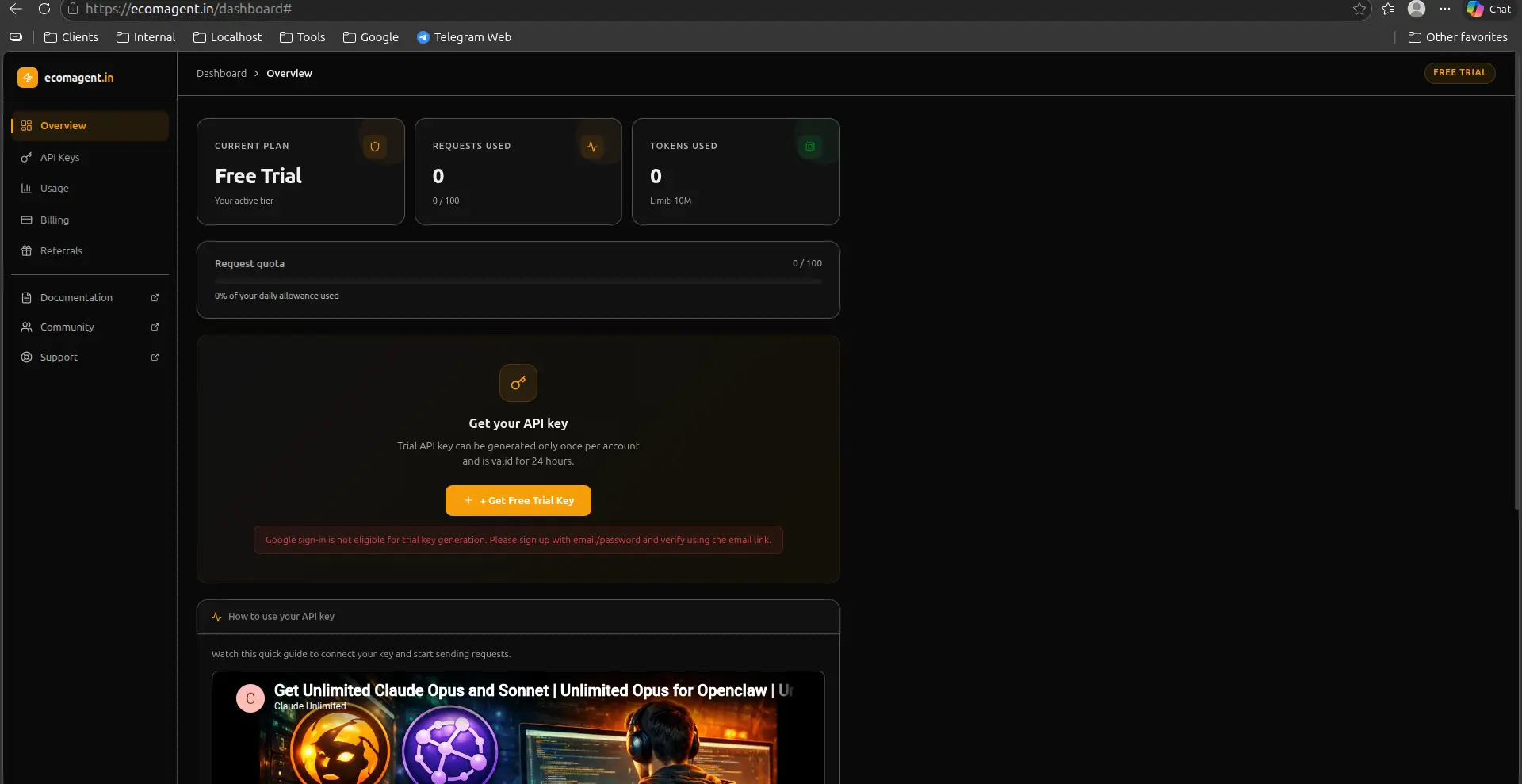This screenshot has height=784, width=1522.
Task: Click the activity icon on Requests Used card
Action: click(x=592, y=147)
